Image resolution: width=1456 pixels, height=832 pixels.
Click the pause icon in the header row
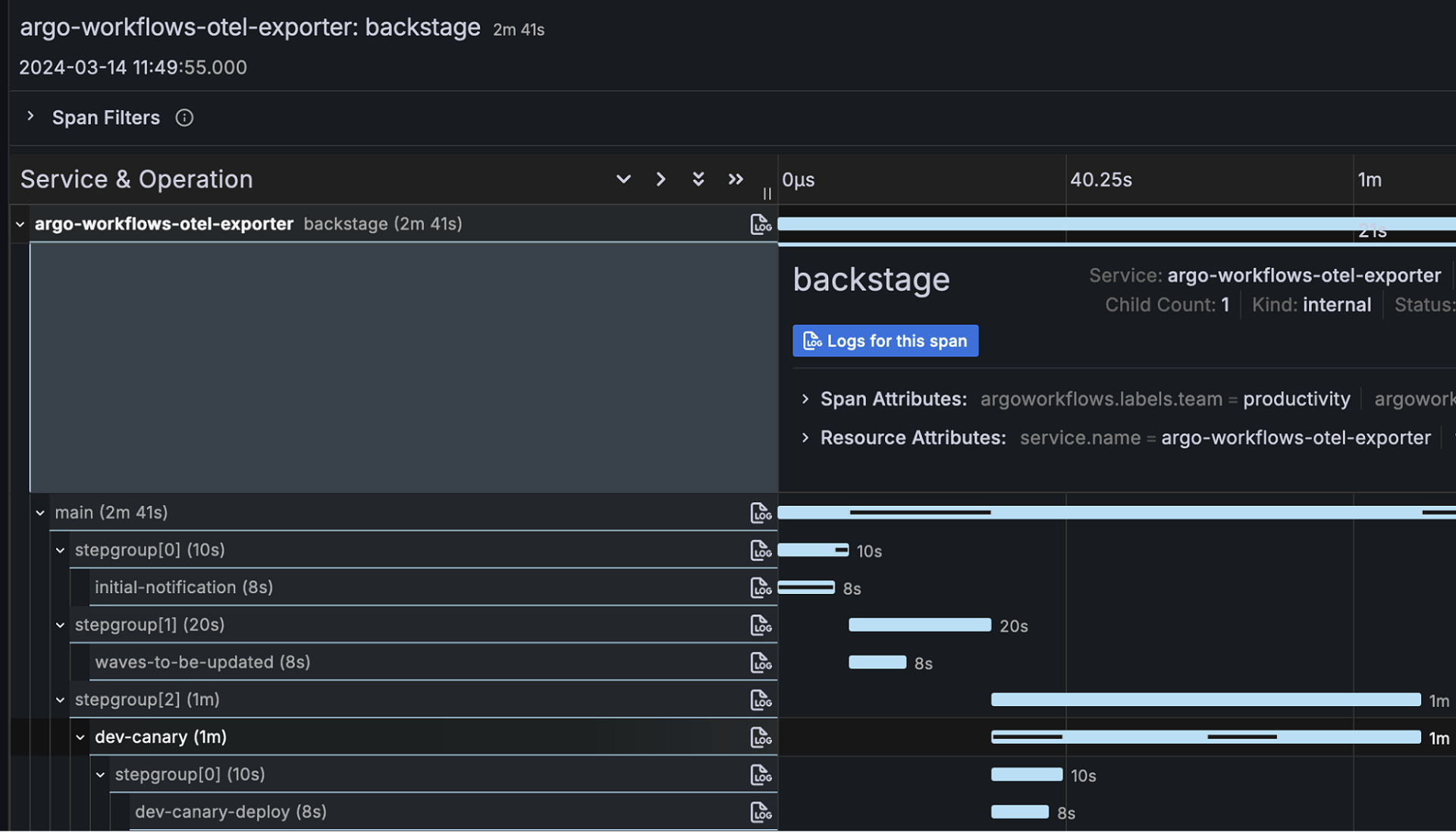pyautogui.click(x=766, y=193)
